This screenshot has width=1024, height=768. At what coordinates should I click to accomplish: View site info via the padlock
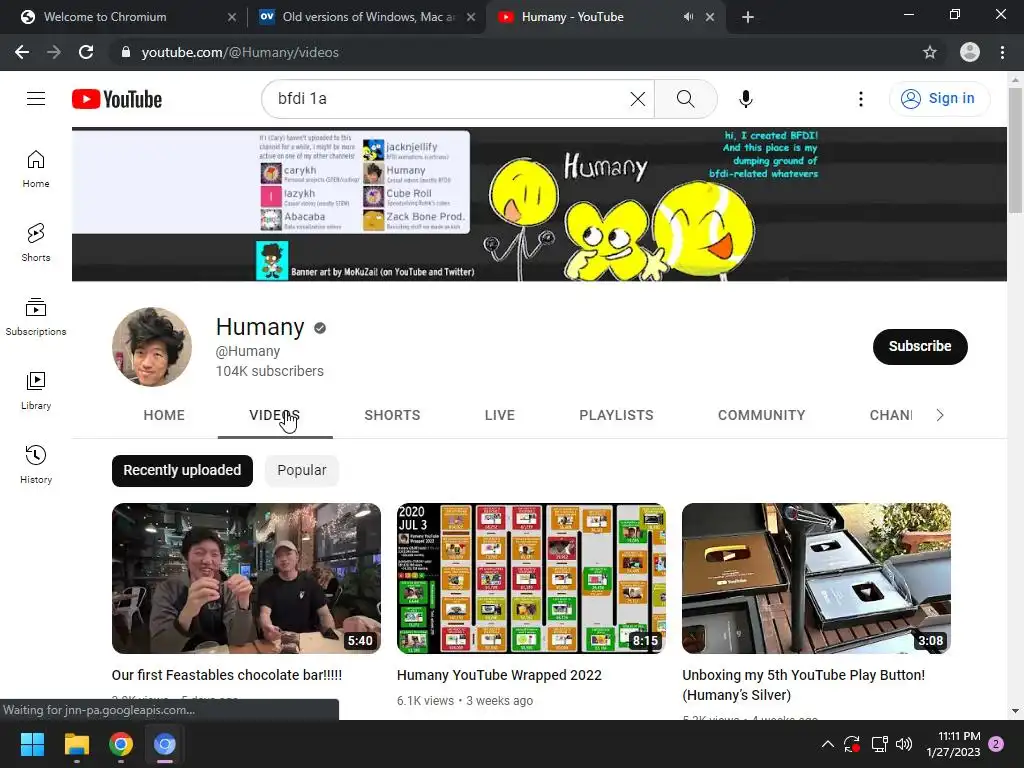[125, 52]
